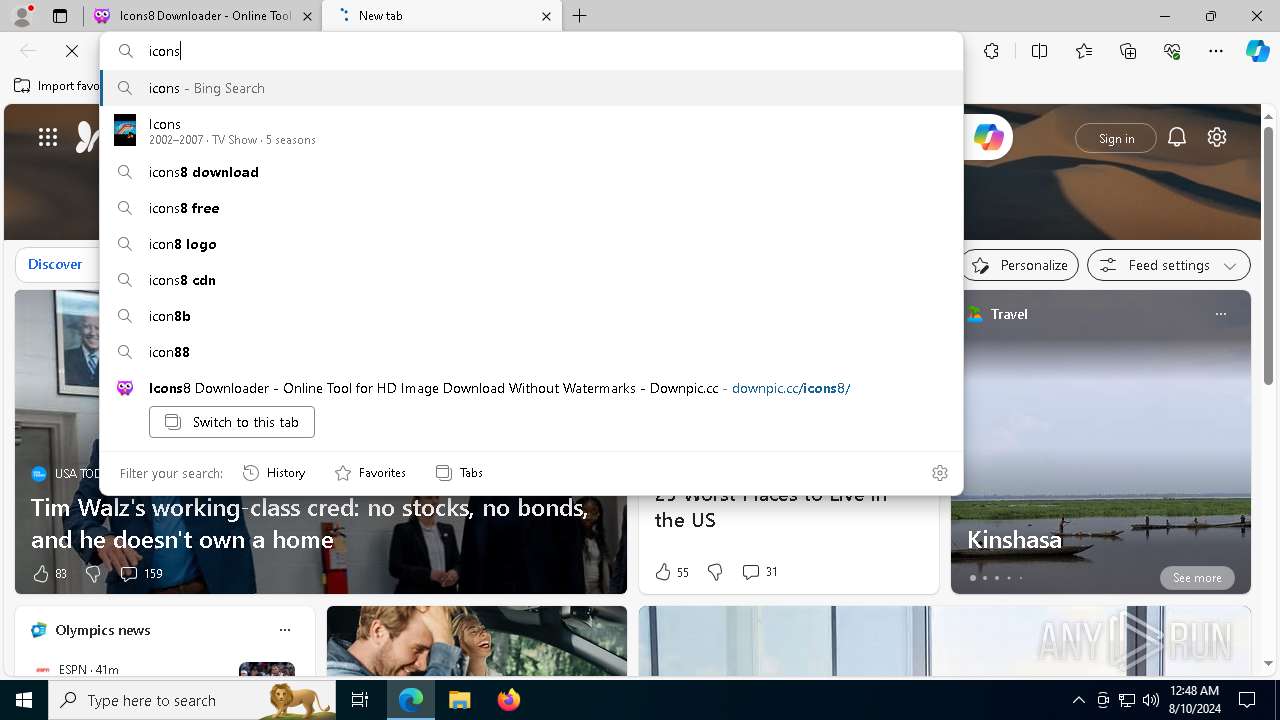Choose icon8 logo suggestion

coord(531,244)
